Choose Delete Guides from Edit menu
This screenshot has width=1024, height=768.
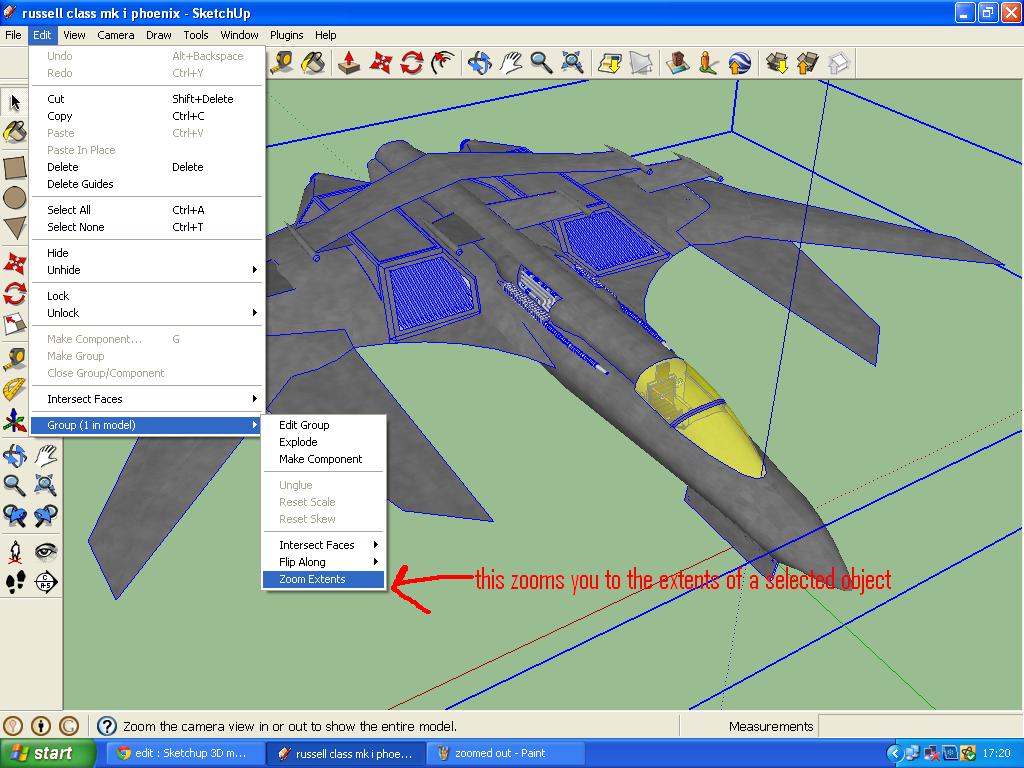point(146,184)
